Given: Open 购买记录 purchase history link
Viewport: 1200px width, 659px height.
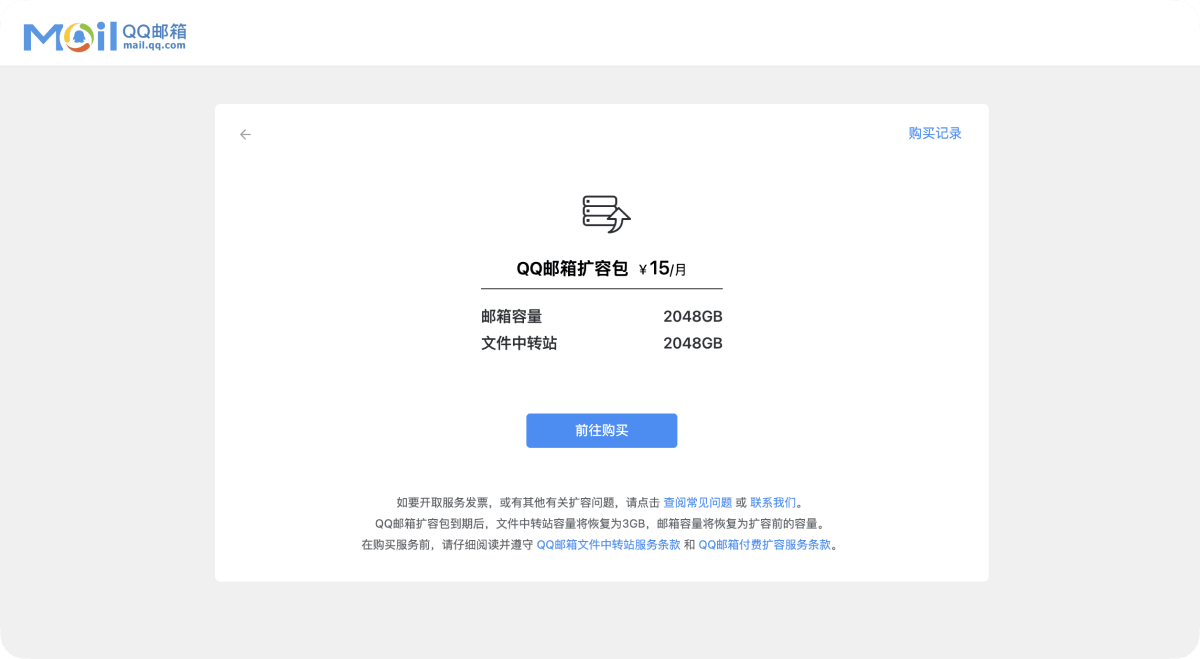Looking at the screenshot, I should click(935, 133).
